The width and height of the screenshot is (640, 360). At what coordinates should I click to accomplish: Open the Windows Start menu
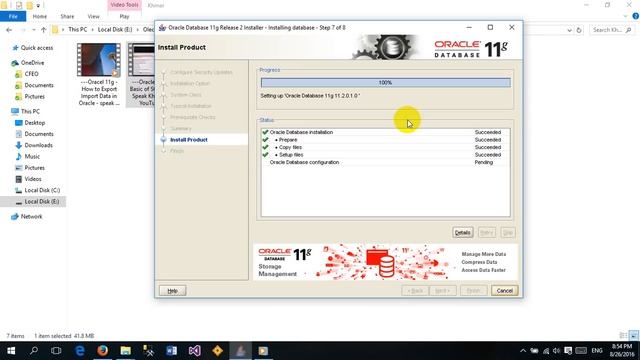coord(11,351)
